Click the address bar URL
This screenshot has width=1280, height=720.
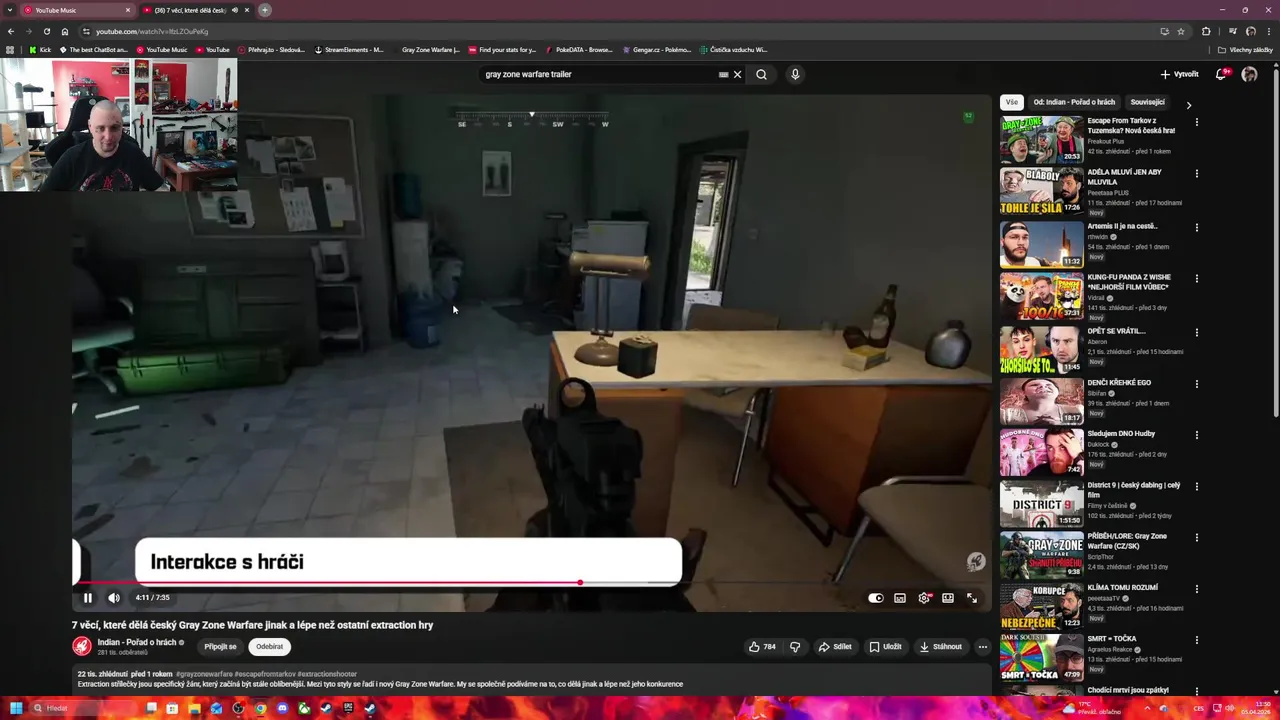click(152, 31)
